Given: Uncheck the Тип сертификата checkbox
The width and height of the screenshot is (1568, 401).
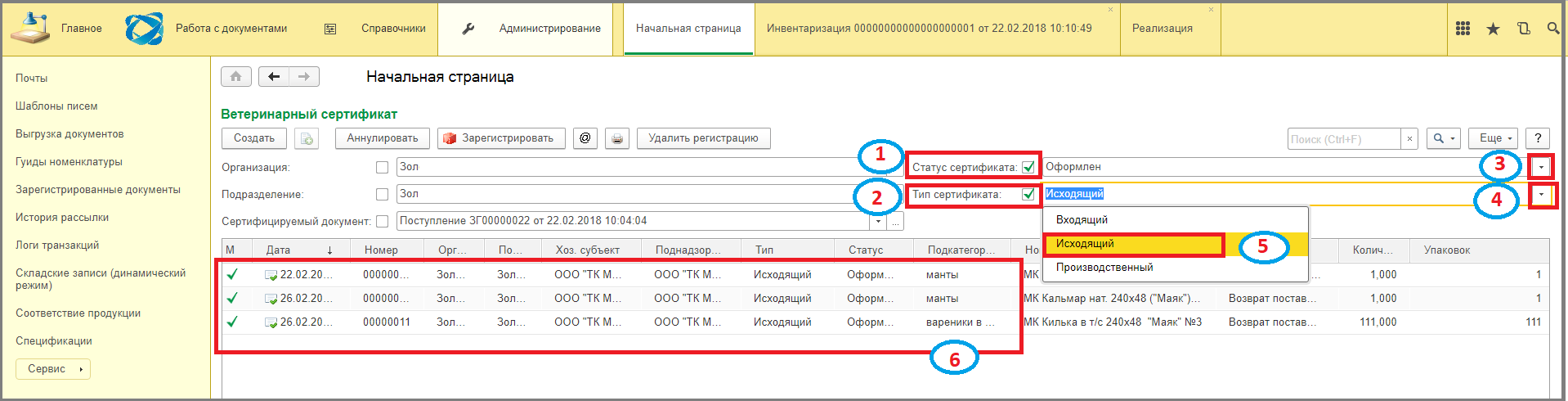Looking at the screenshot, I should coord(1028,194).
